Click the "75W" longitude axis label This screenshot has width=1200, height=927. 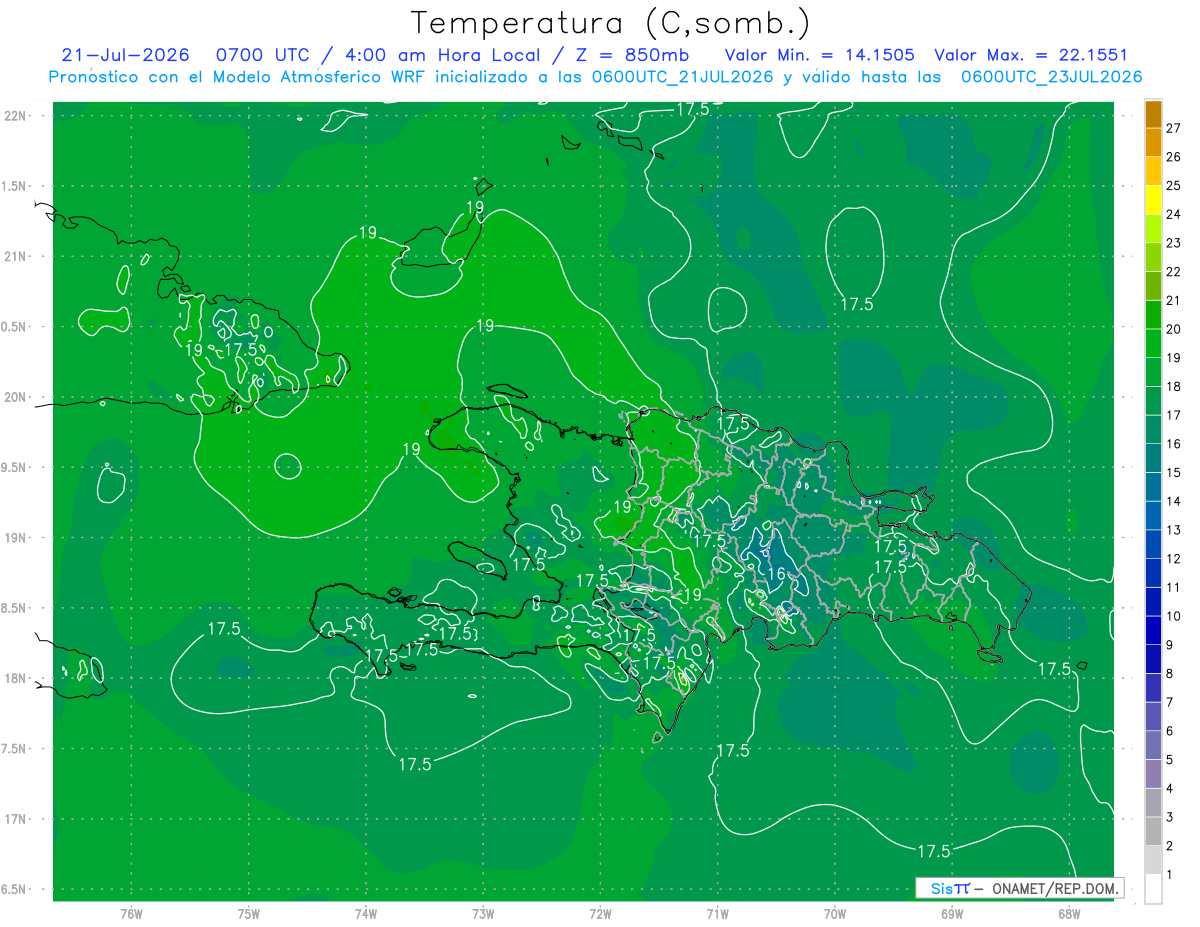[249, 913]
